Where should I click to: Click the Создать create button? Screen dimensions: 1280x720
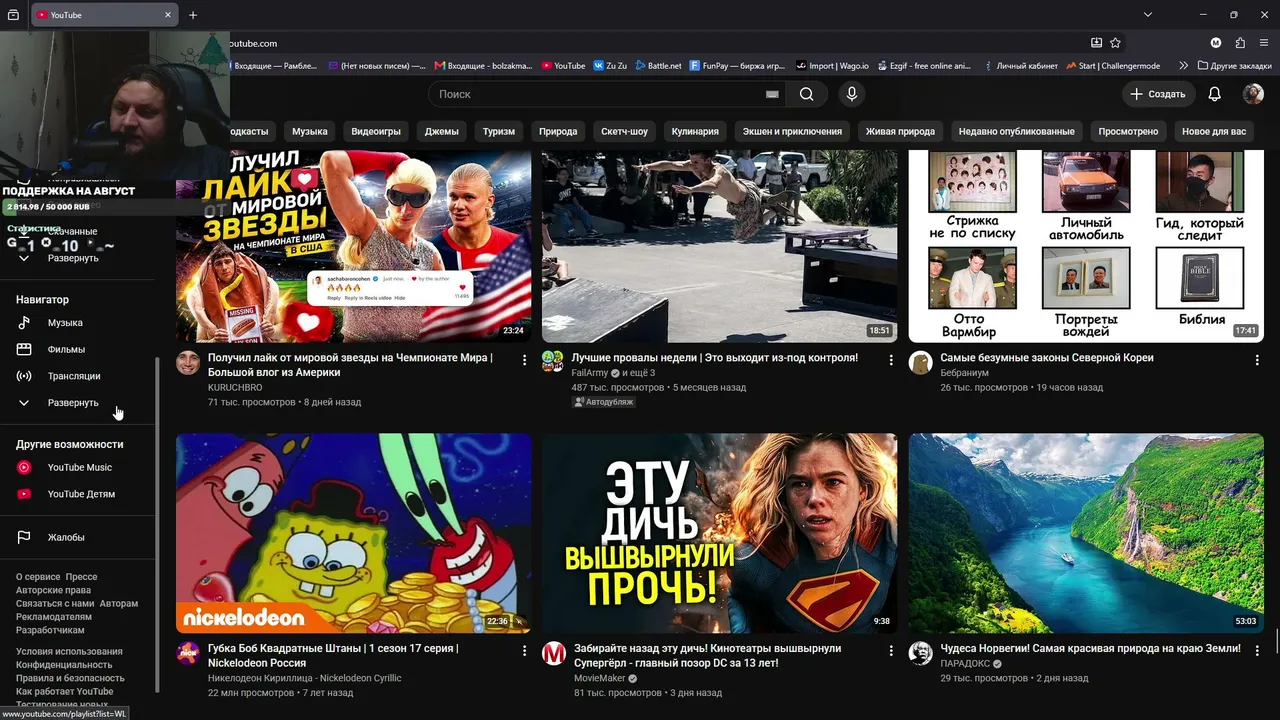point(1158,94)
